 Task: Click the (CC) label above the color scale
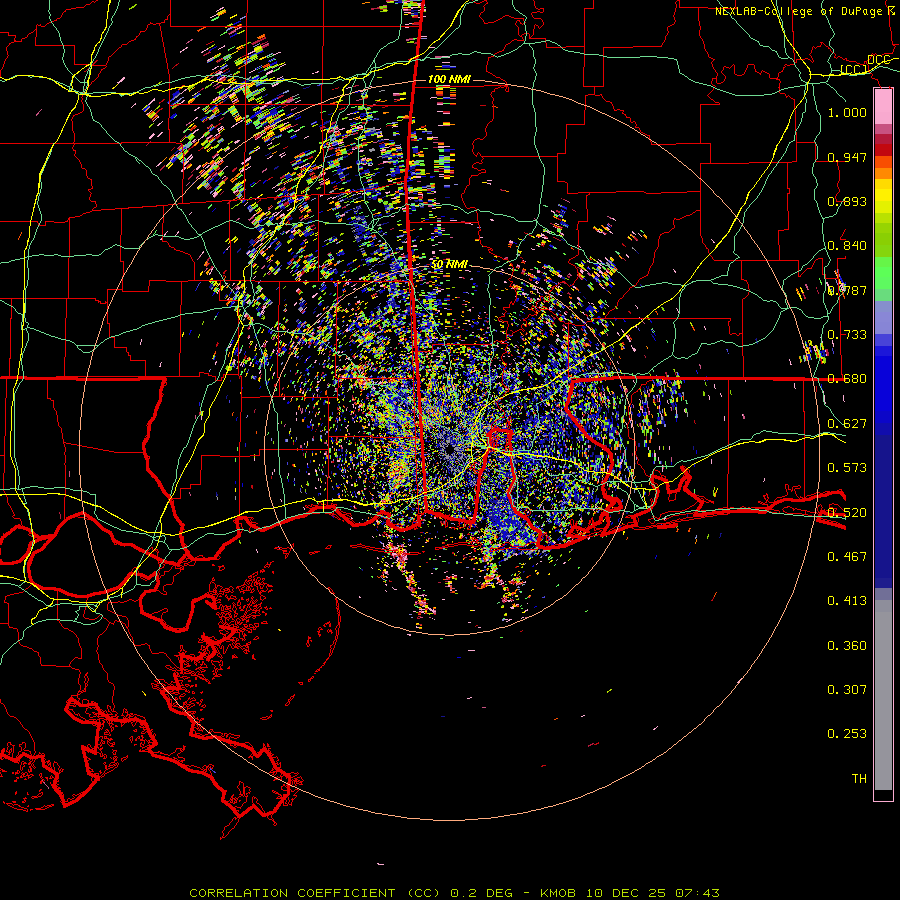click(x=854, y=70)
